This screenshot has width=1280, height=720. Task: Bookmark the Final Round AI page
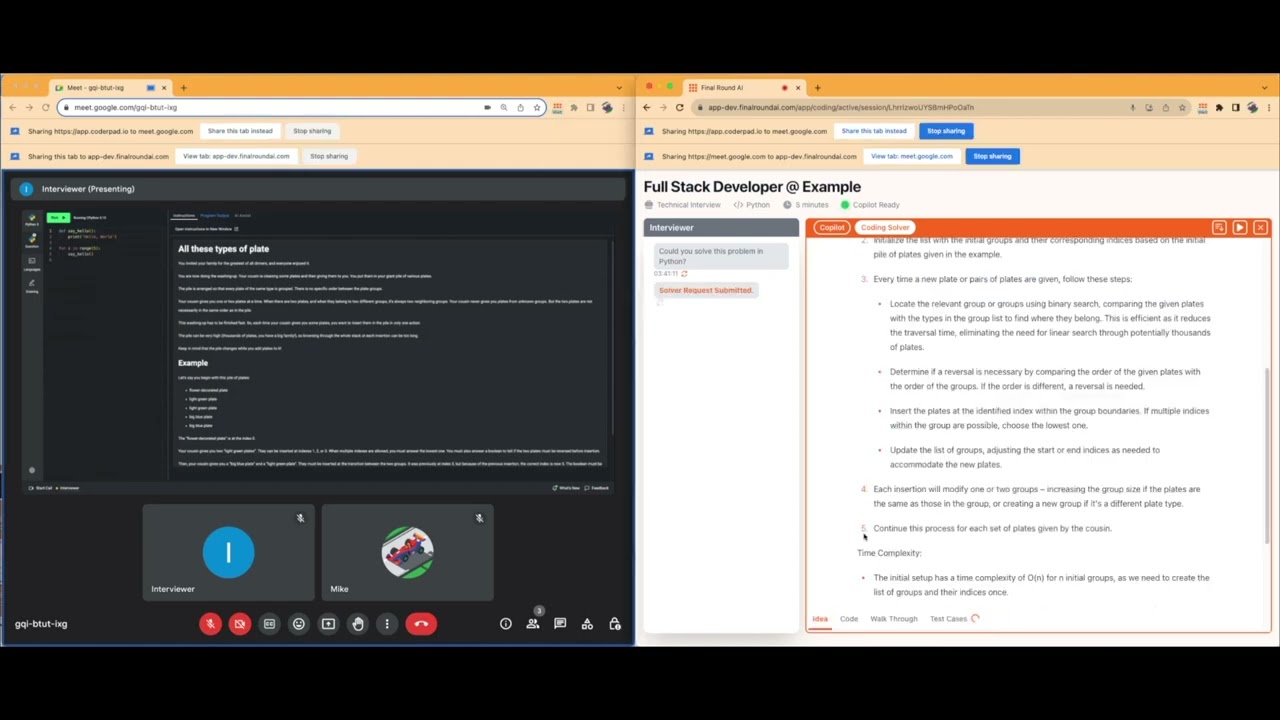coord(1182,107)
